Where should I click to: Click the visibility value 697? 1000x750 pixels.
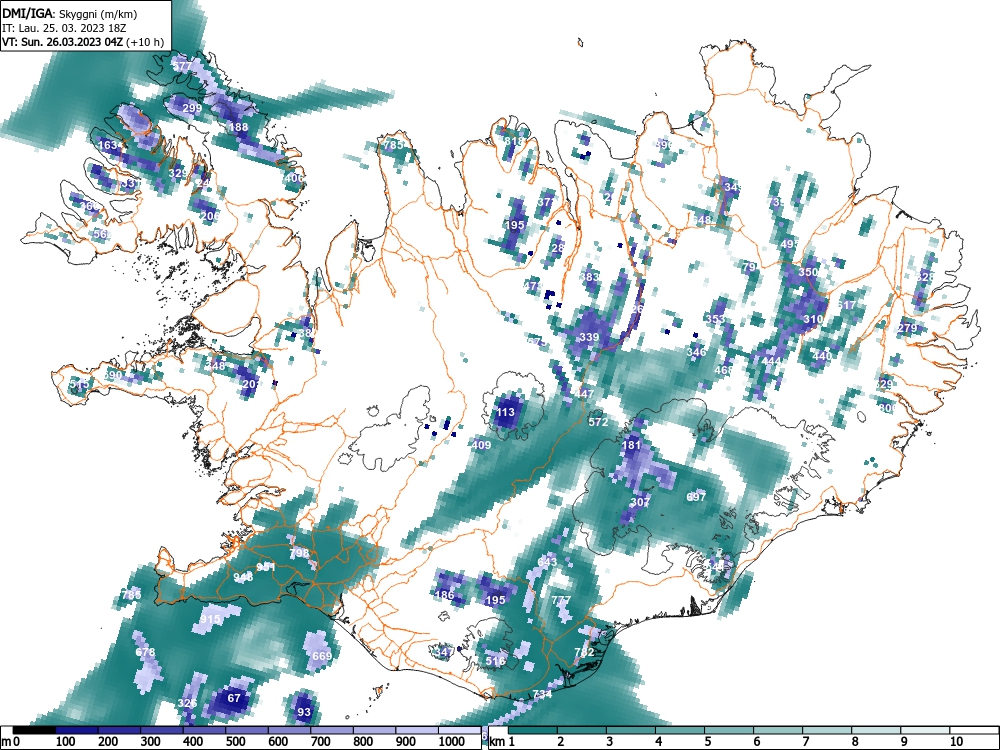click(x=696, y=497)
